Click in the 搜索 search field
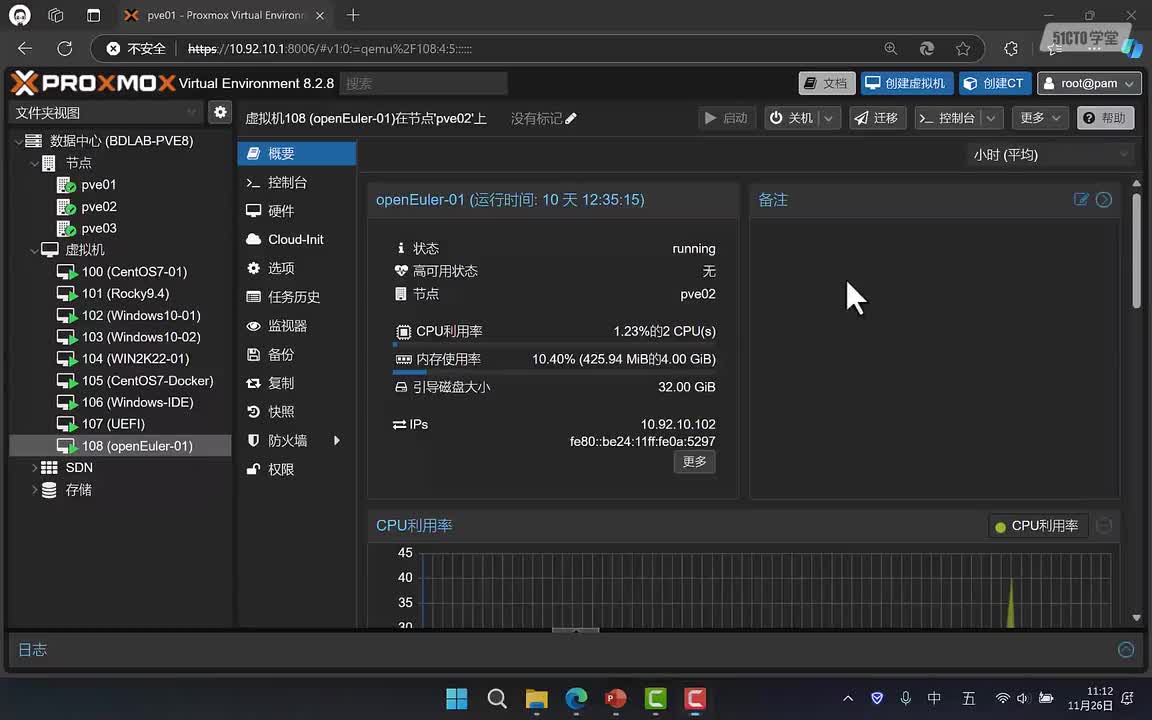The height and width of the screenshot is (720, 1152). coord(423,83)
